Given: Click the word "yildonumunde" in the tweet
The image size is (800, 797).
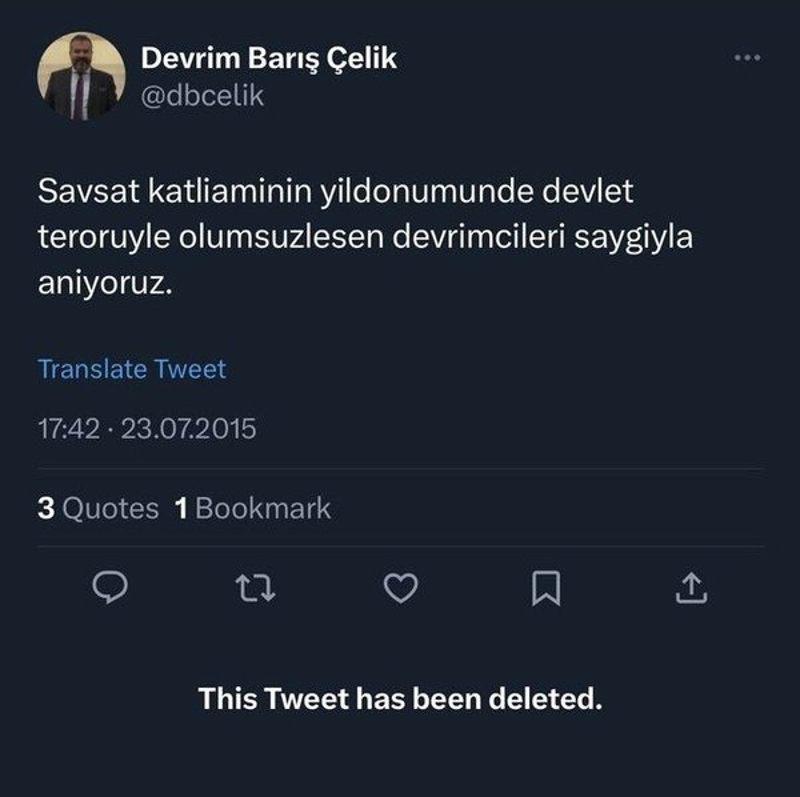Looking at the screenshot, I should click(x=426, y=189).
